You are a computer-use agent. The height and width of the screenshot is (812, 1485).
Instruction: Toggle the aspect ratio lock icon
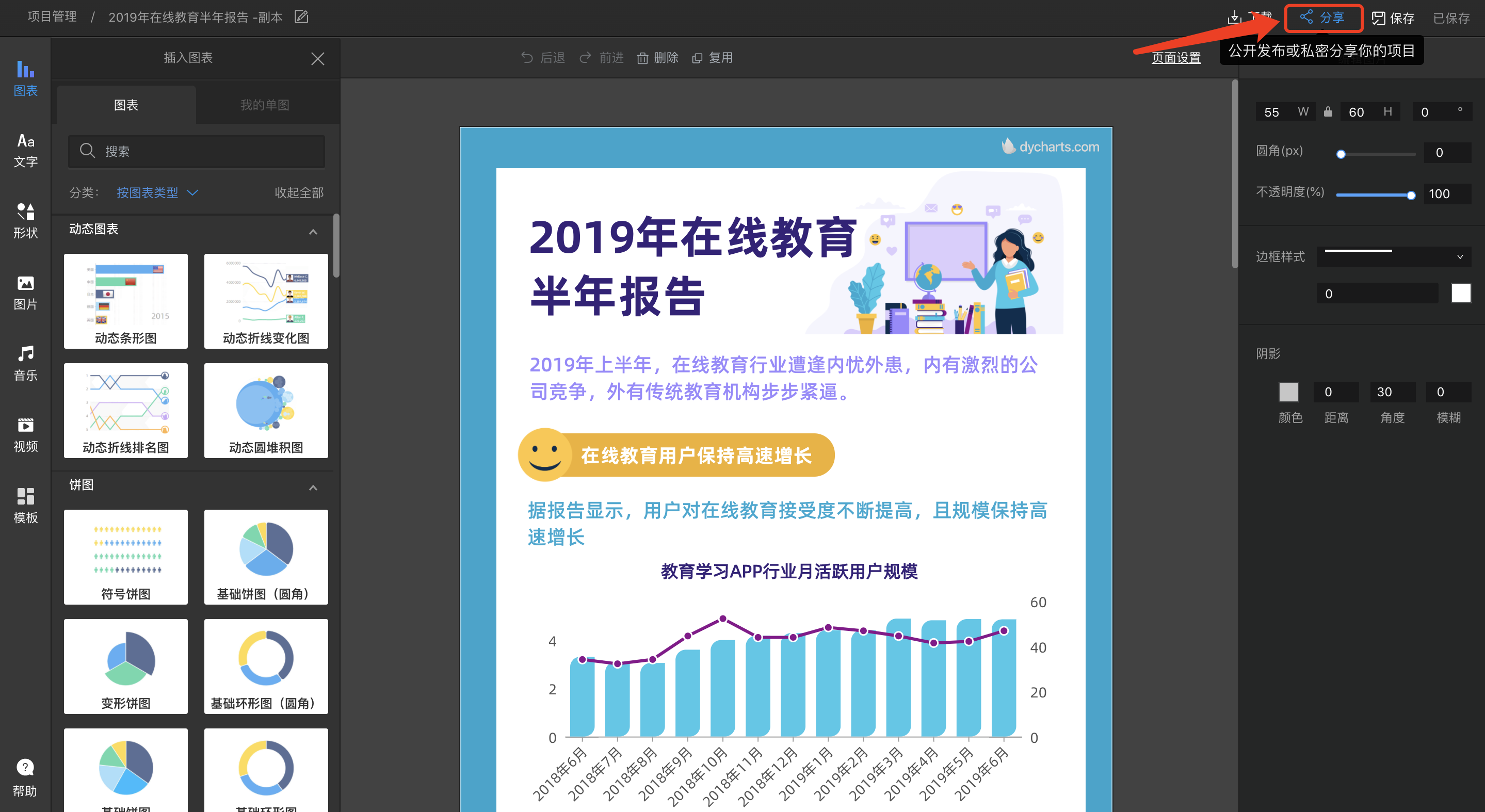(1328, 112)
